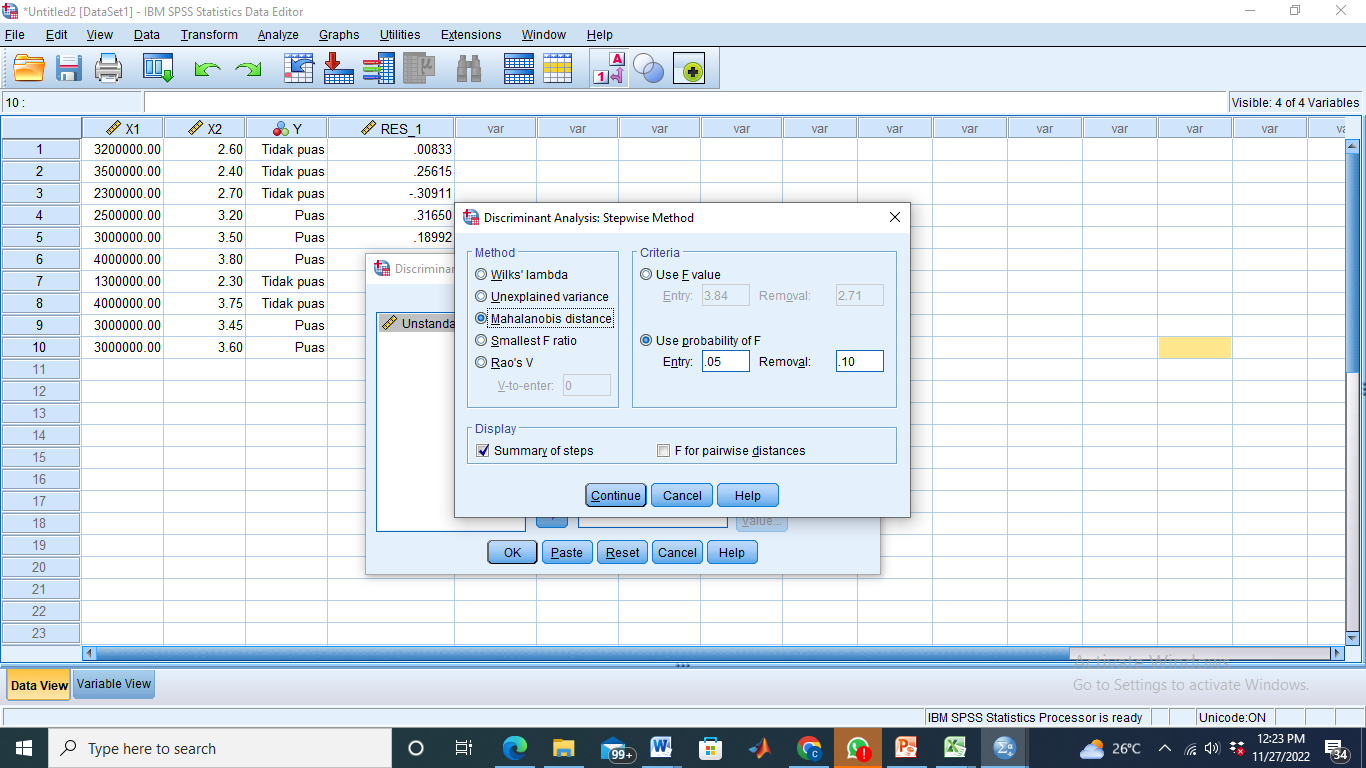The height and width of the screenshot is (768, 1366).
Task: Click the Entry probability field showing .05
Action: (x=725, y=362)
